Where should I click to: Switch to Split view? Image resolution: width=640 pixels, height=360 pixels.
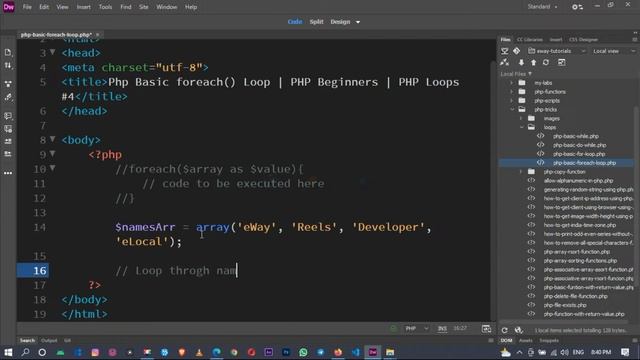click(316, 22)
